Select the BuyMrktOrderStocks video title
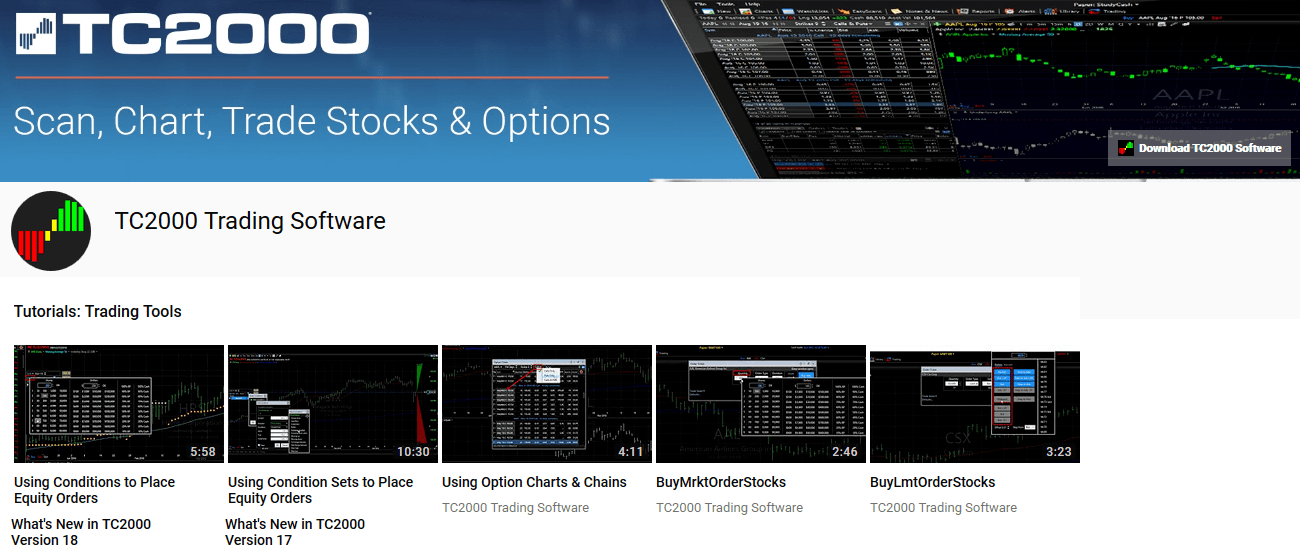 tap(721, 482)
